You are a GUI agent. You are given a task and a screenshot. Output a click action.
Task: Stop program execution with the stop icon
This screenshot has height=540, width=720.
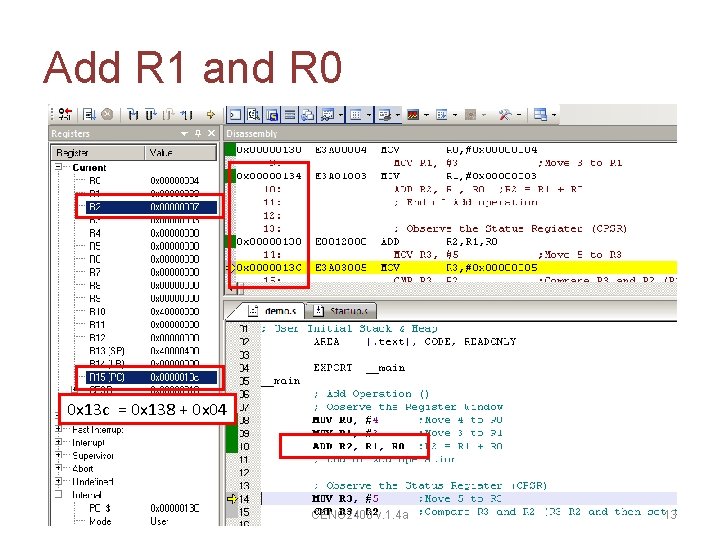tap(107, 114)
